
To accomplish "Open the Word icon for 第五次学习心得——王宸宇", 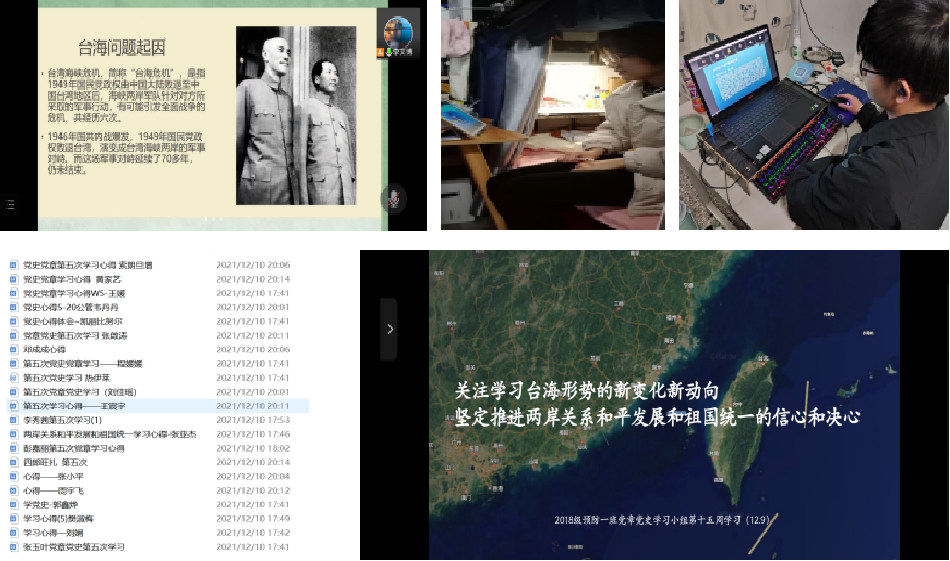I will click(13, 406).
